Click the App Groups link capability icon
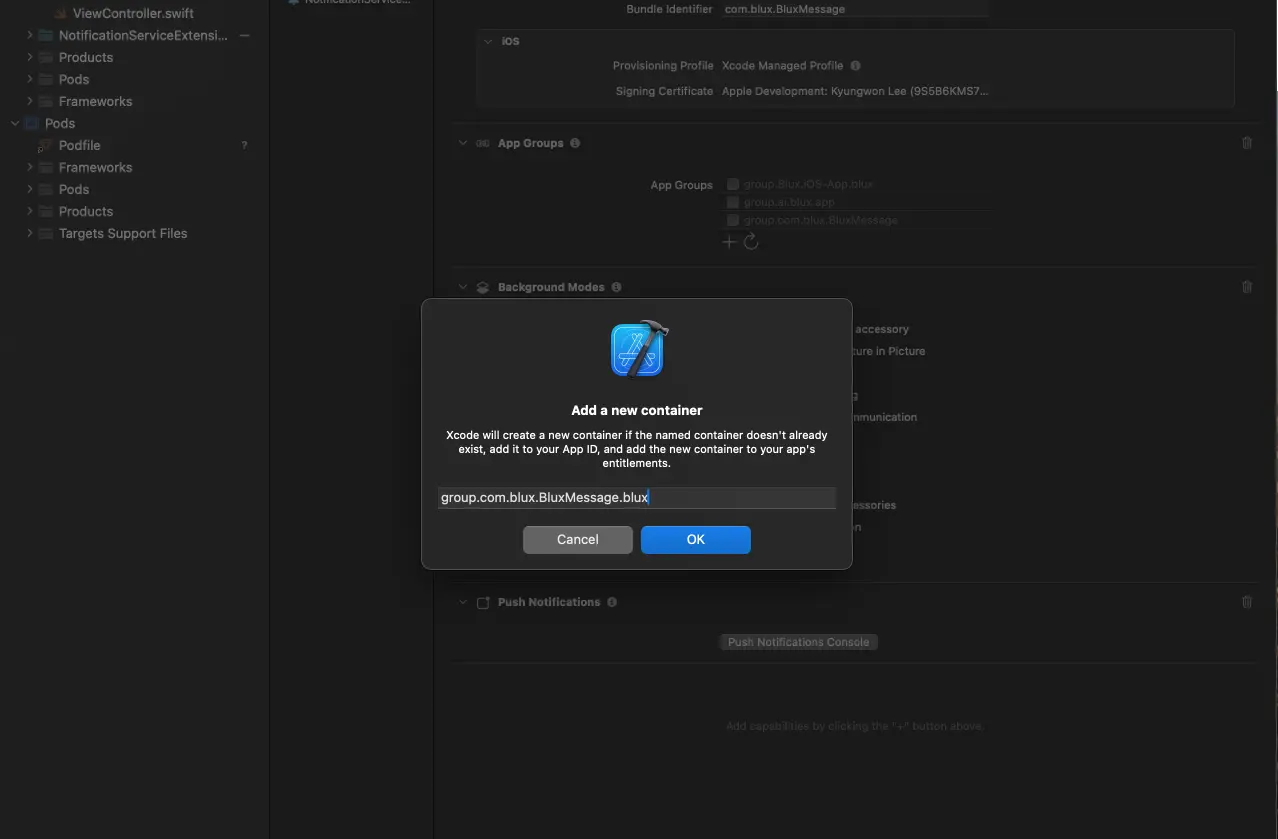Screen dimensions: 1278x839 (482, 143)
